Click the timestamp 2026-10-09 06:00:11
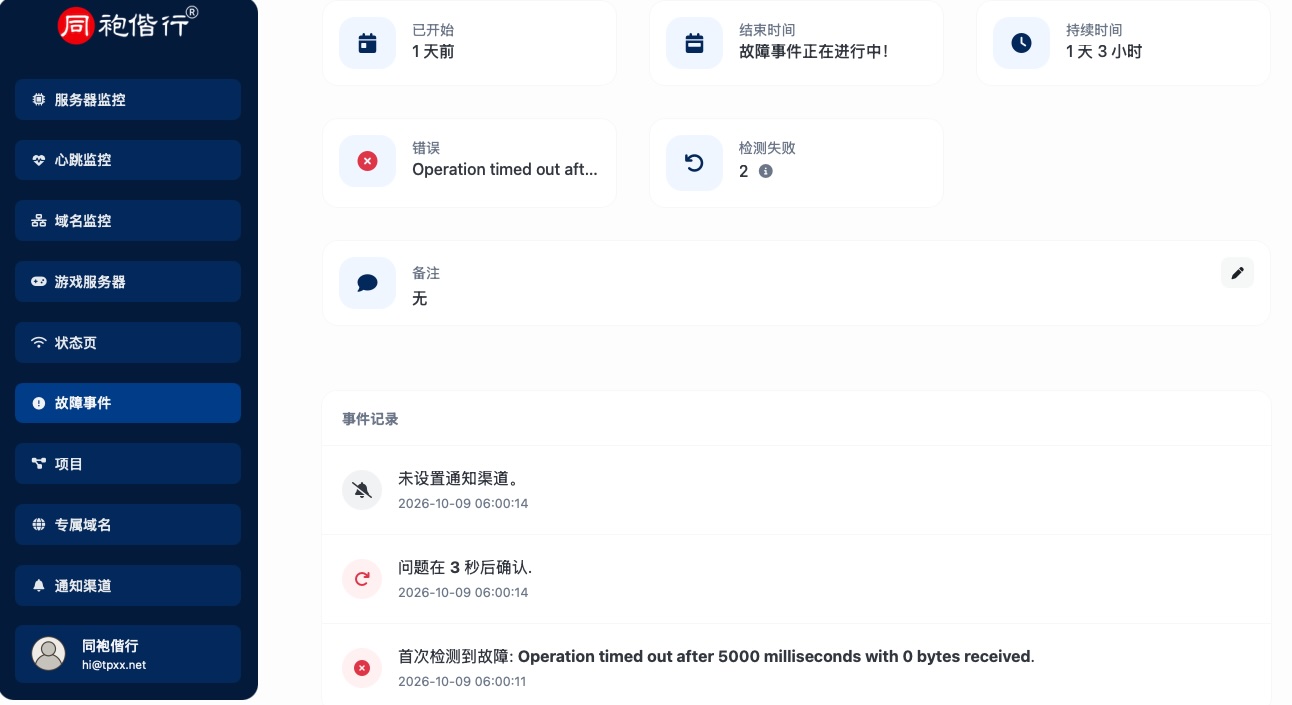Image resolution: width=1292 pixels, height=705 pixels. [463, 682]
